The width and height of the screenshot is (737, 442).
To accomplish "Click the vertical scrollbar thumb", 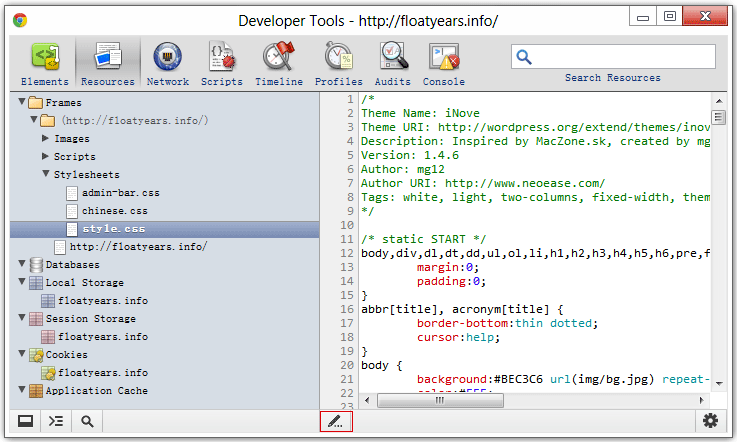I will tap(719, 117).
